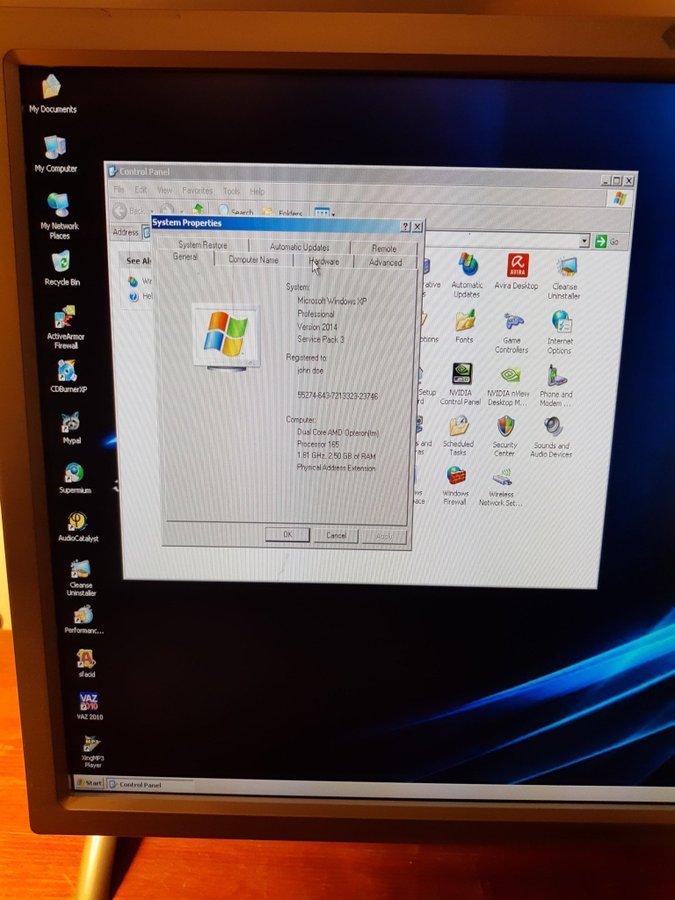This screenshot has width=675, height=900.
Task: Open the Start menu
Action: point(91,783)
